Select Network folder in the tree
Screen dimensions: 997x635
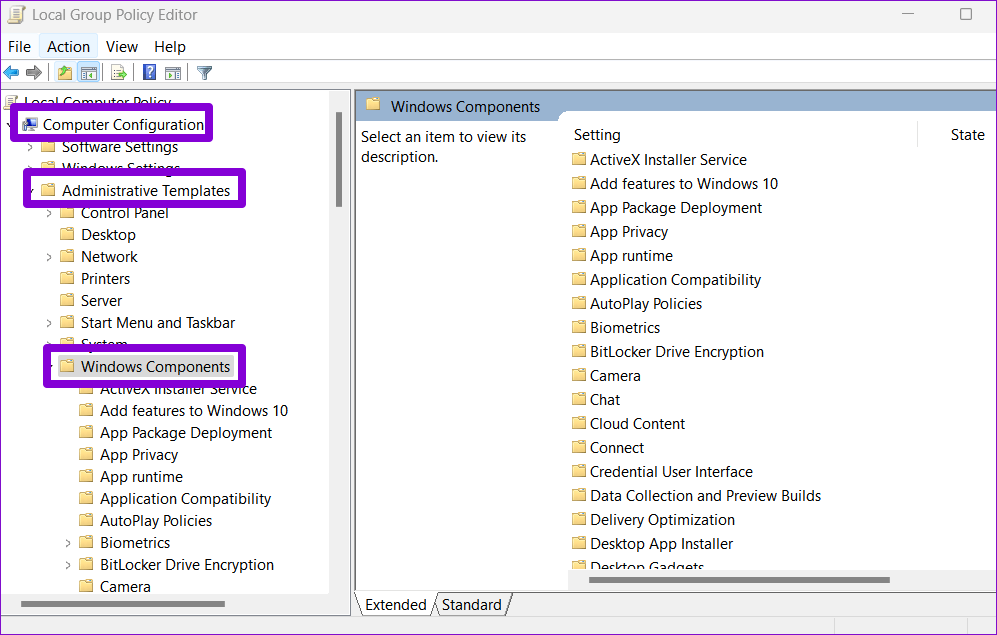[109, 257]
